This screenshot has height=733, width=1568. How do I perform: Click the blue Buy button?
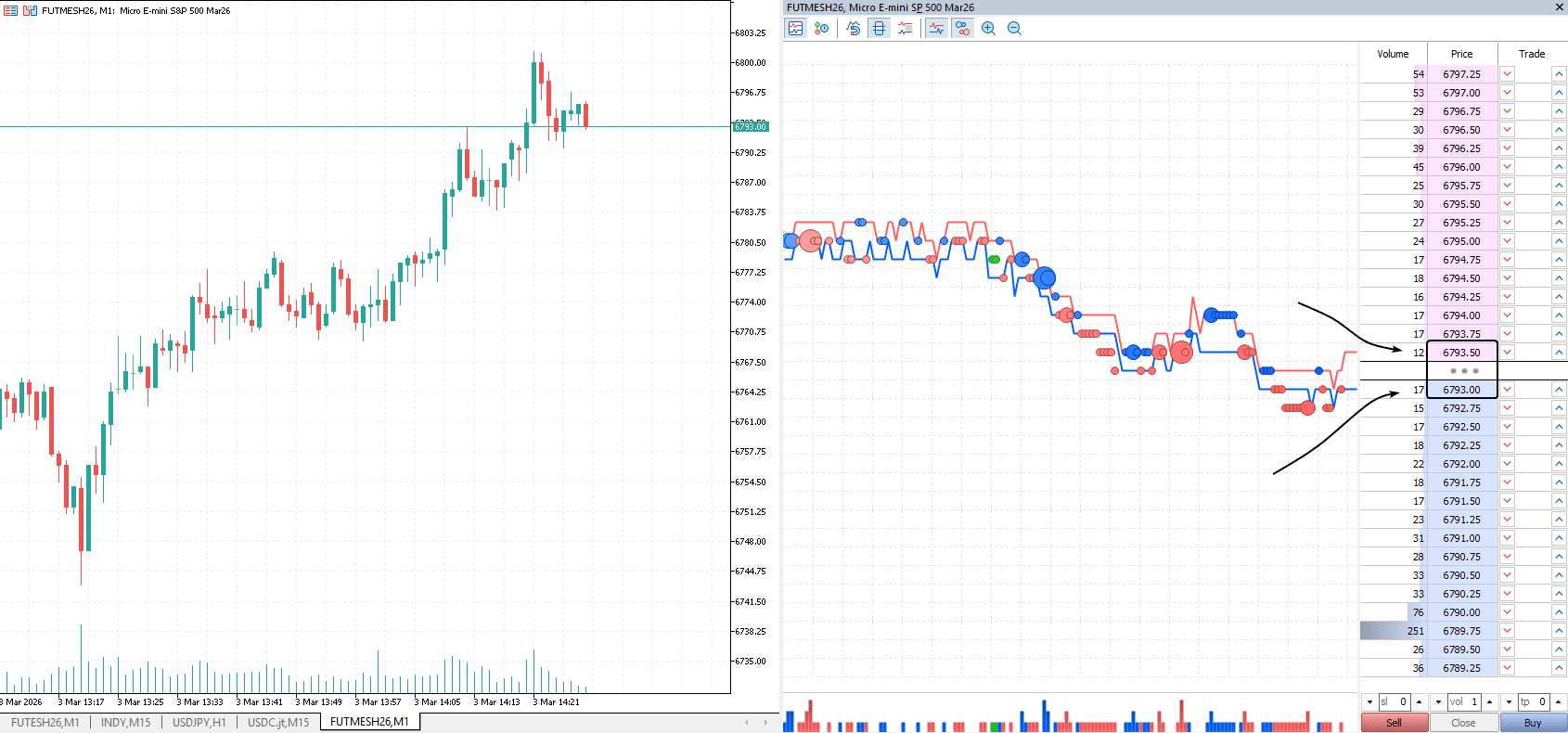click(x=1533, y=723)
